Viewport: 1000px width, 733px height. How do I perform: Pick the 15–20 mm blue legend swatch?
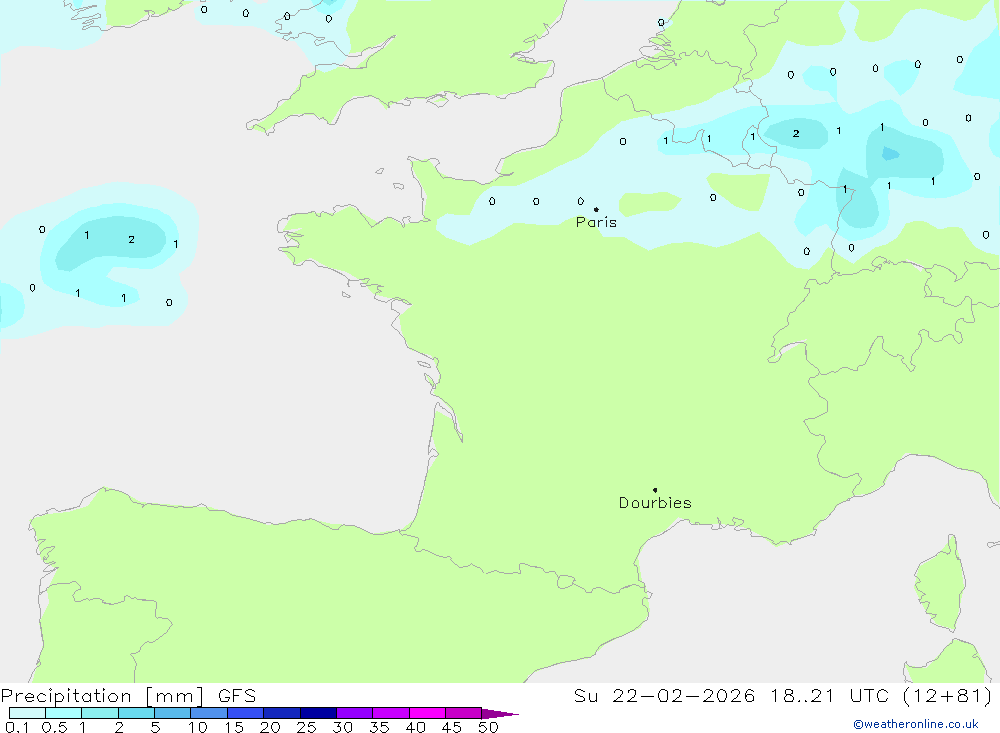[246, 713]
